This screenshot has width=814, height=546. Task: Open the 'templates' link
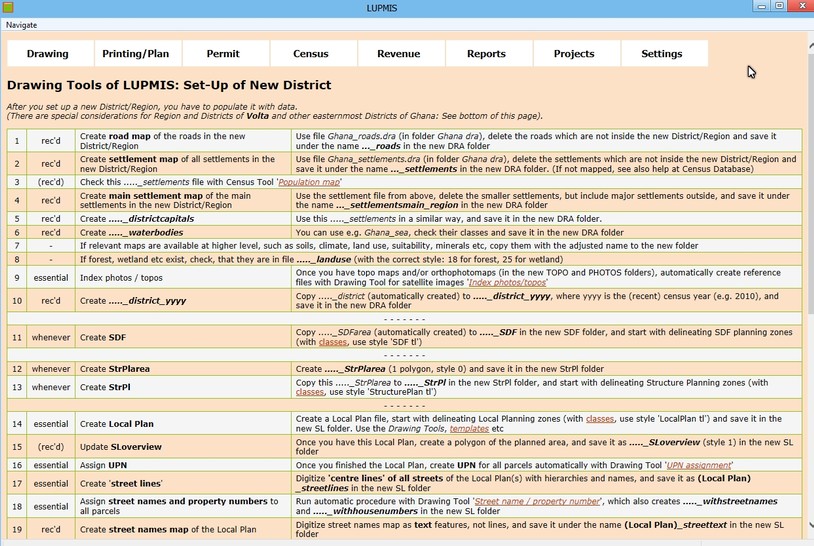pyautogui.click(x=469, y=429)
